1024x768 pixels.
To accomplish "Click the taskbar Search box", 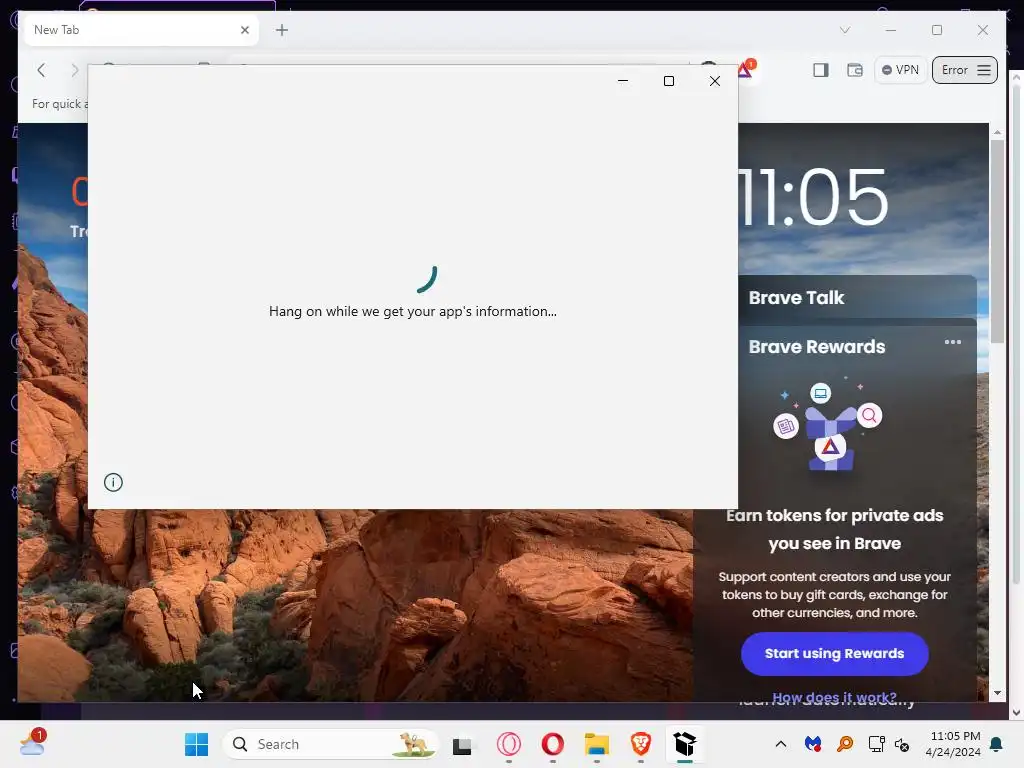I will point(330,744).
